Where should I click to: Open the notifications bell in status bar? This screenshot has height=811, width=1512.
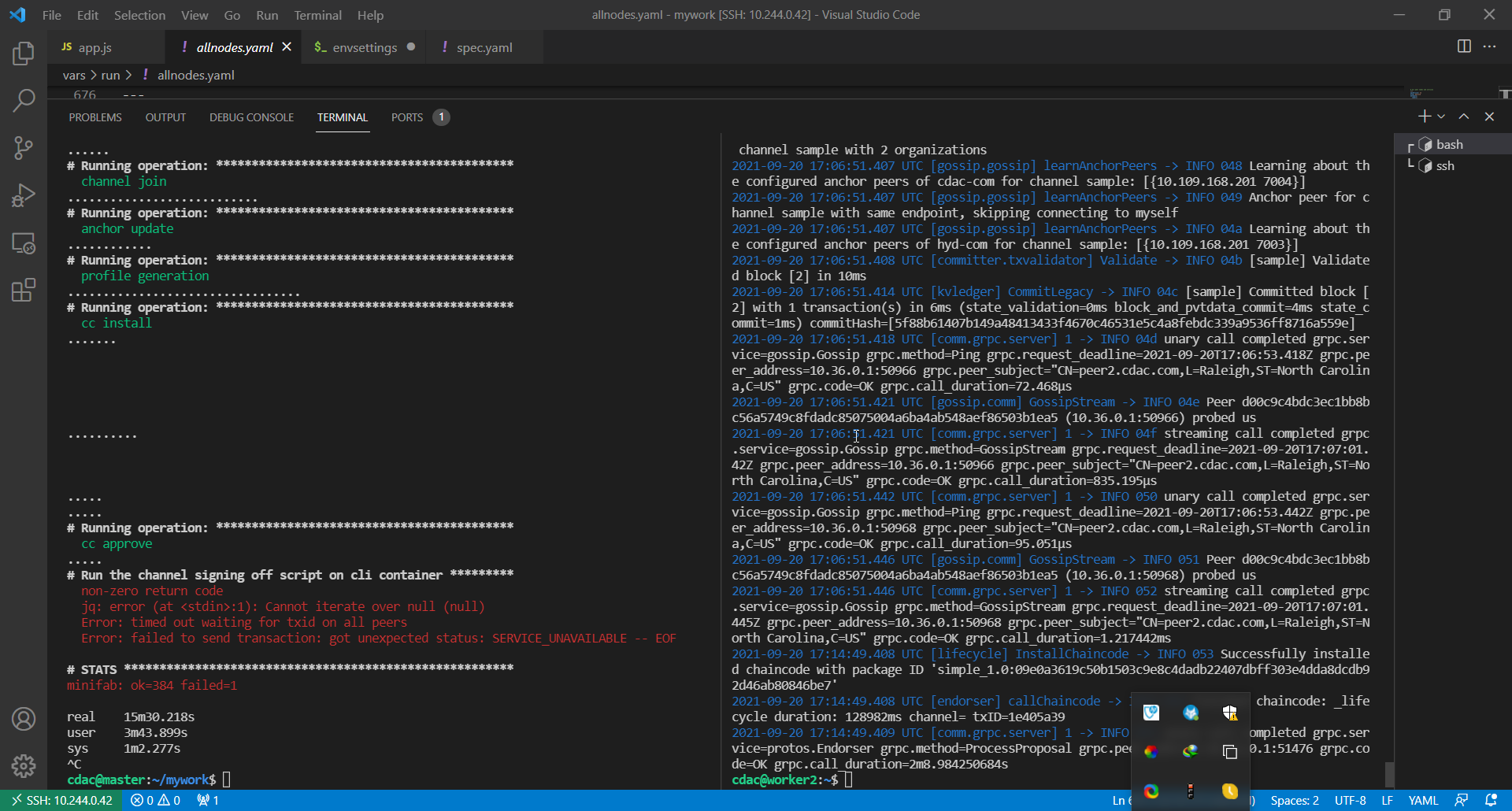click(1491, 800)
